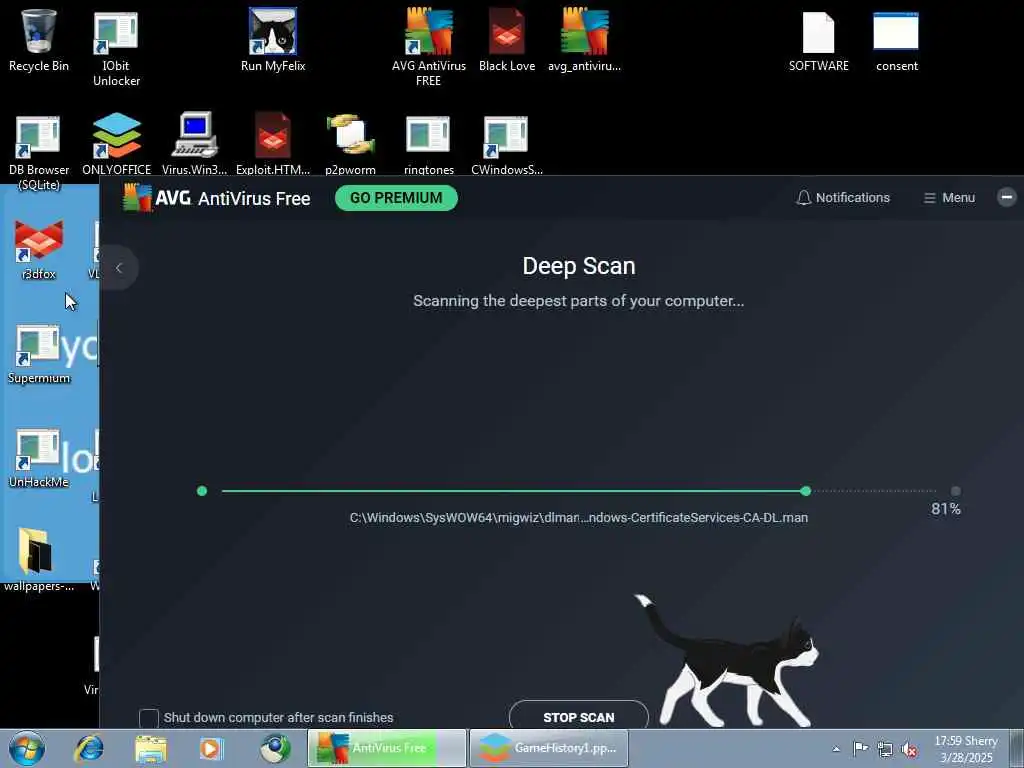Open the Windows Start button
Viewport: 1024px width, 768px height.
click(27, 748)
